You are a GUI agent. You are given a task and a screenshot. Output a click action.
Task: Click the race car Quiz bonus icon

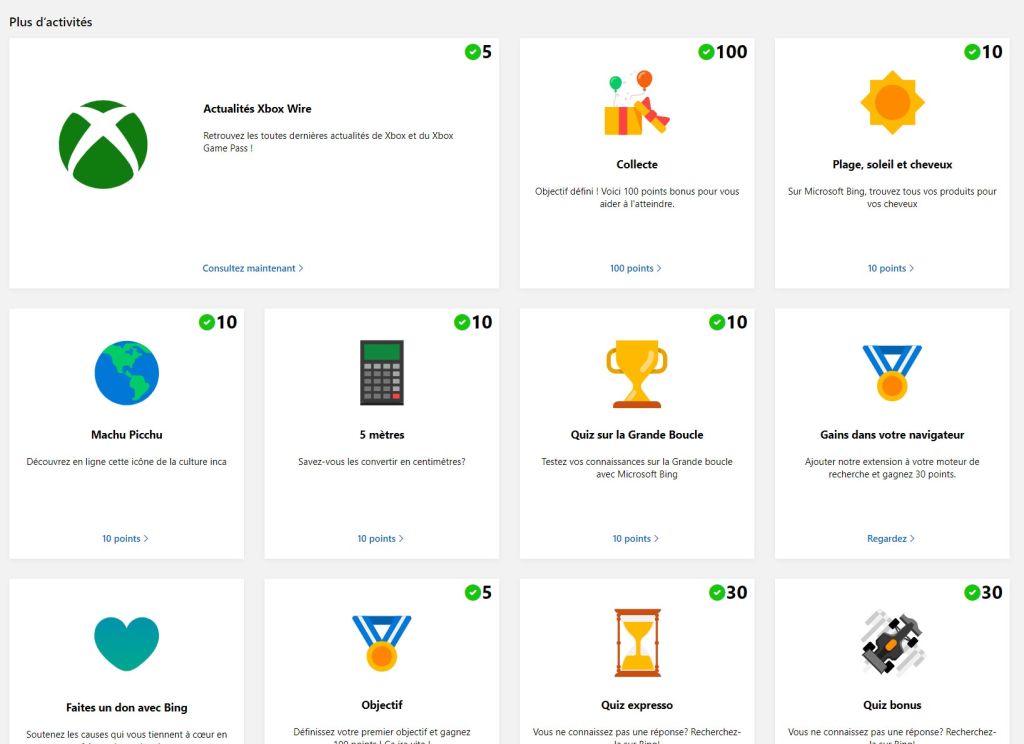click(892, 643)
